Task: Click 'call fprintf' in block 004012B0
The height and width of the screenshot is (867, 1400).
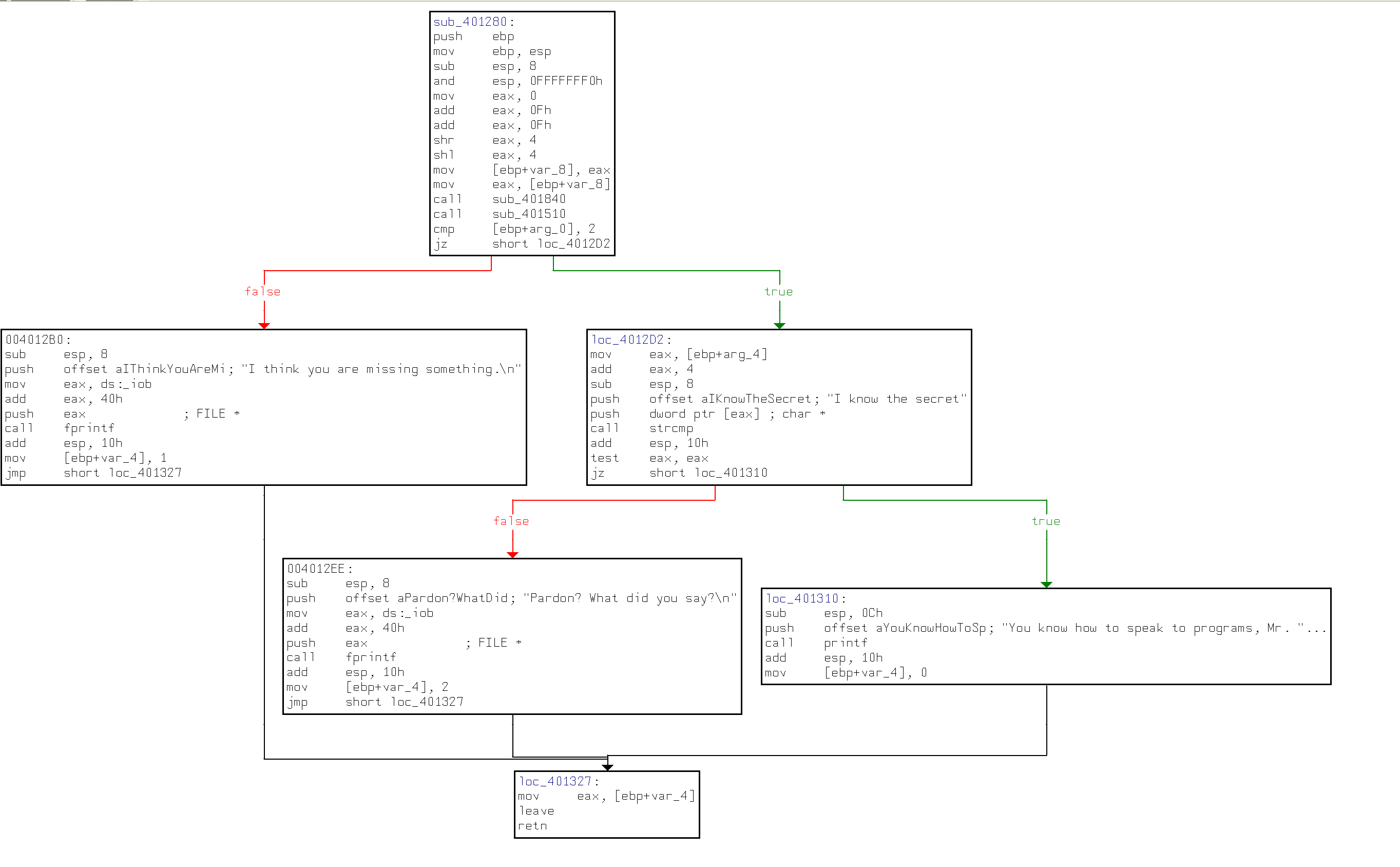Action: [60, 428]
